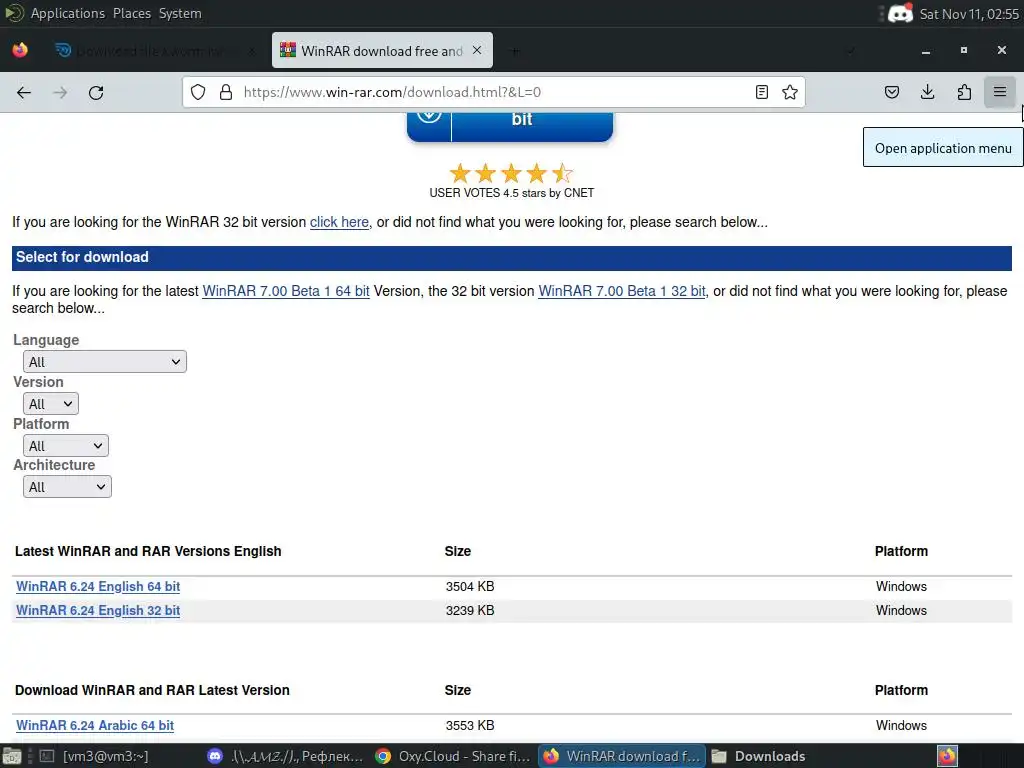Open the Firefox application menu
Screen dimensions: 1024x768
[1000, 92]
